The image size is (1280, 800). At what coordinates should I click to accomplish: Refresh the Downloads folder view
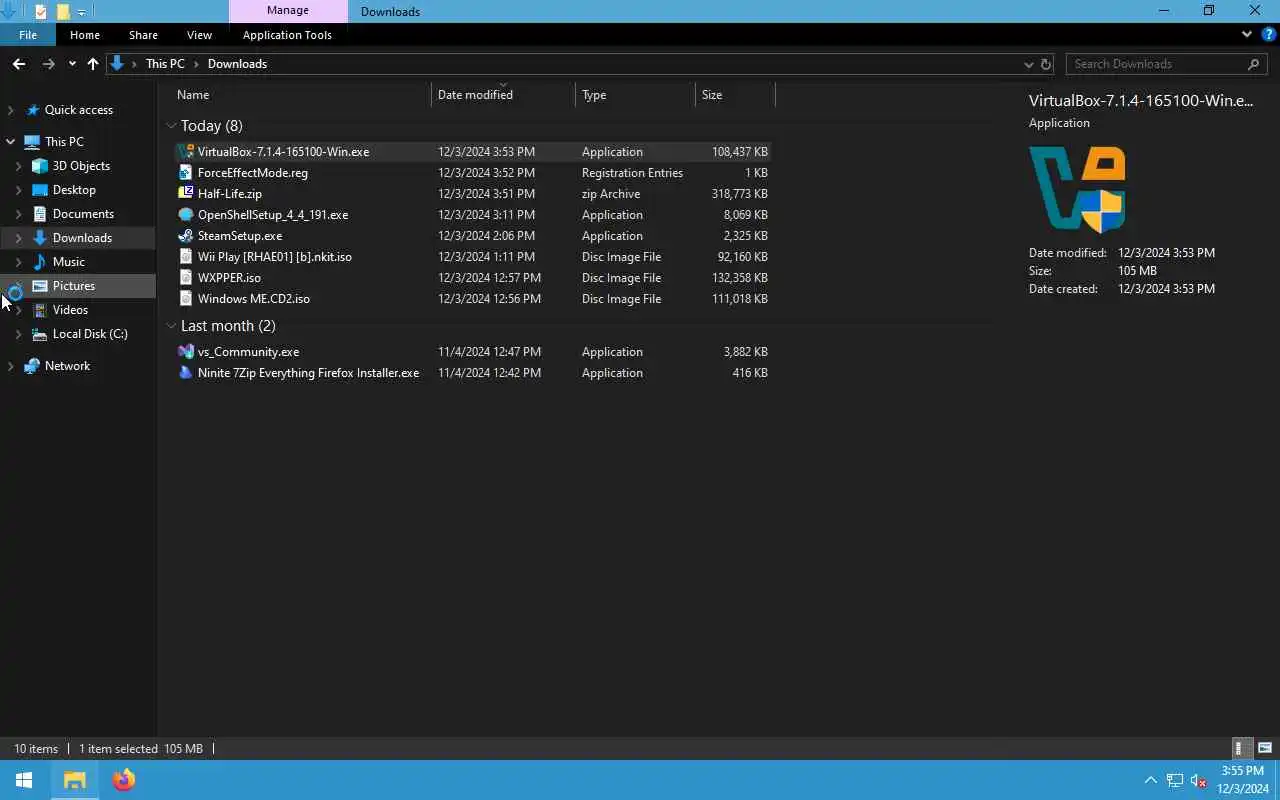[1046, 64]
